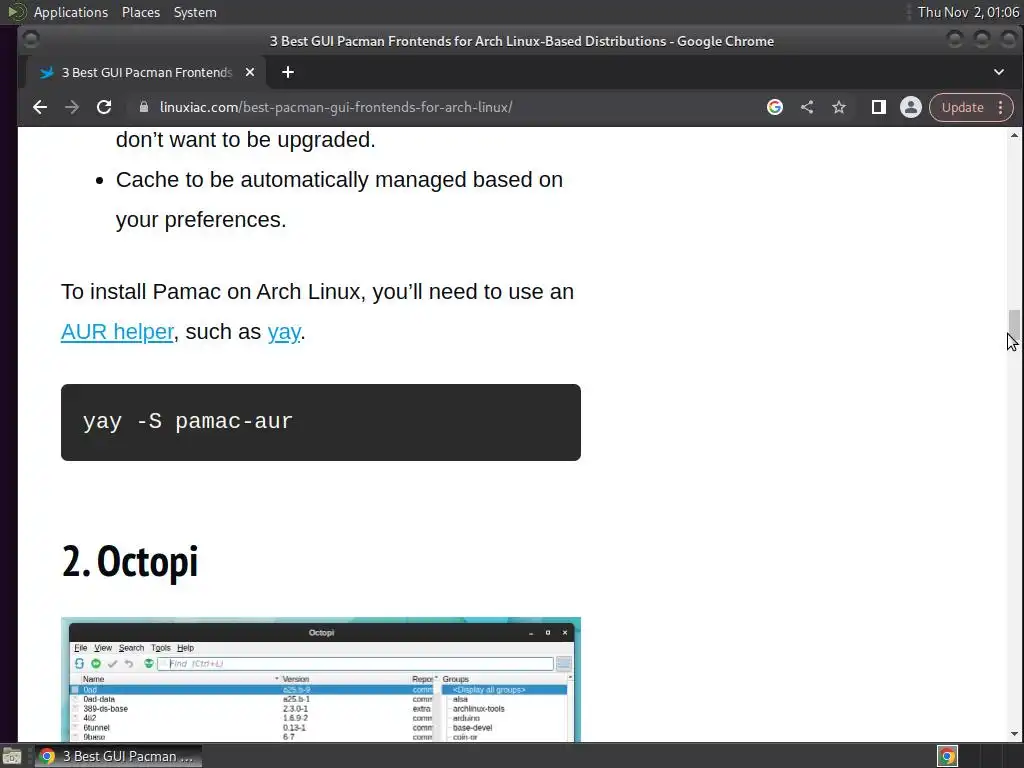This screenshot has height=768, width=1024.
Task: Open Chrome three-dot menu
Action: click(1001, 107)
